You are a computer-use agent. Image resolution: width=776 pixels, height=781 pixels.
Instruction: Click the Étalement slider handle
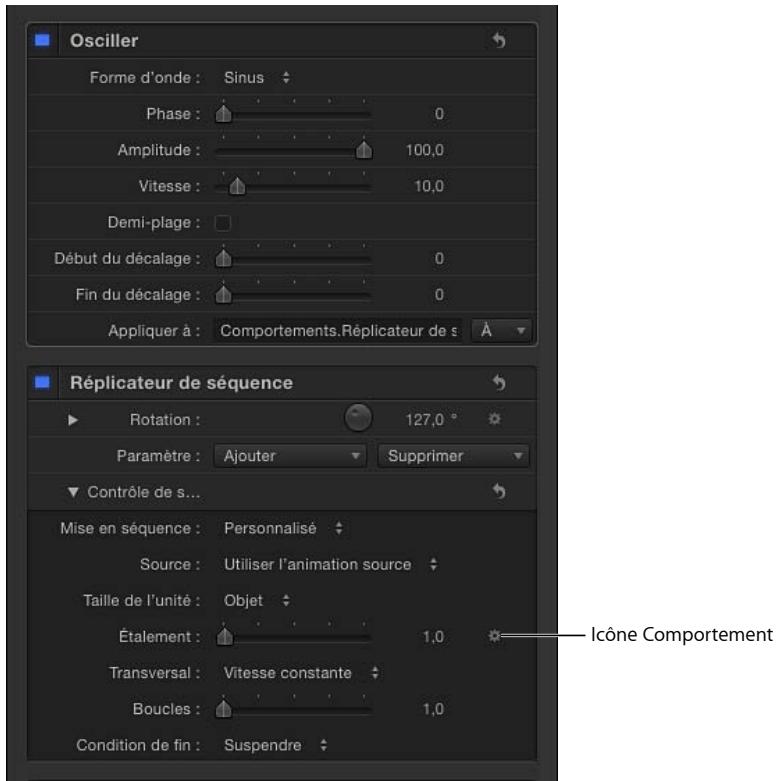click(x=225, y=636)
